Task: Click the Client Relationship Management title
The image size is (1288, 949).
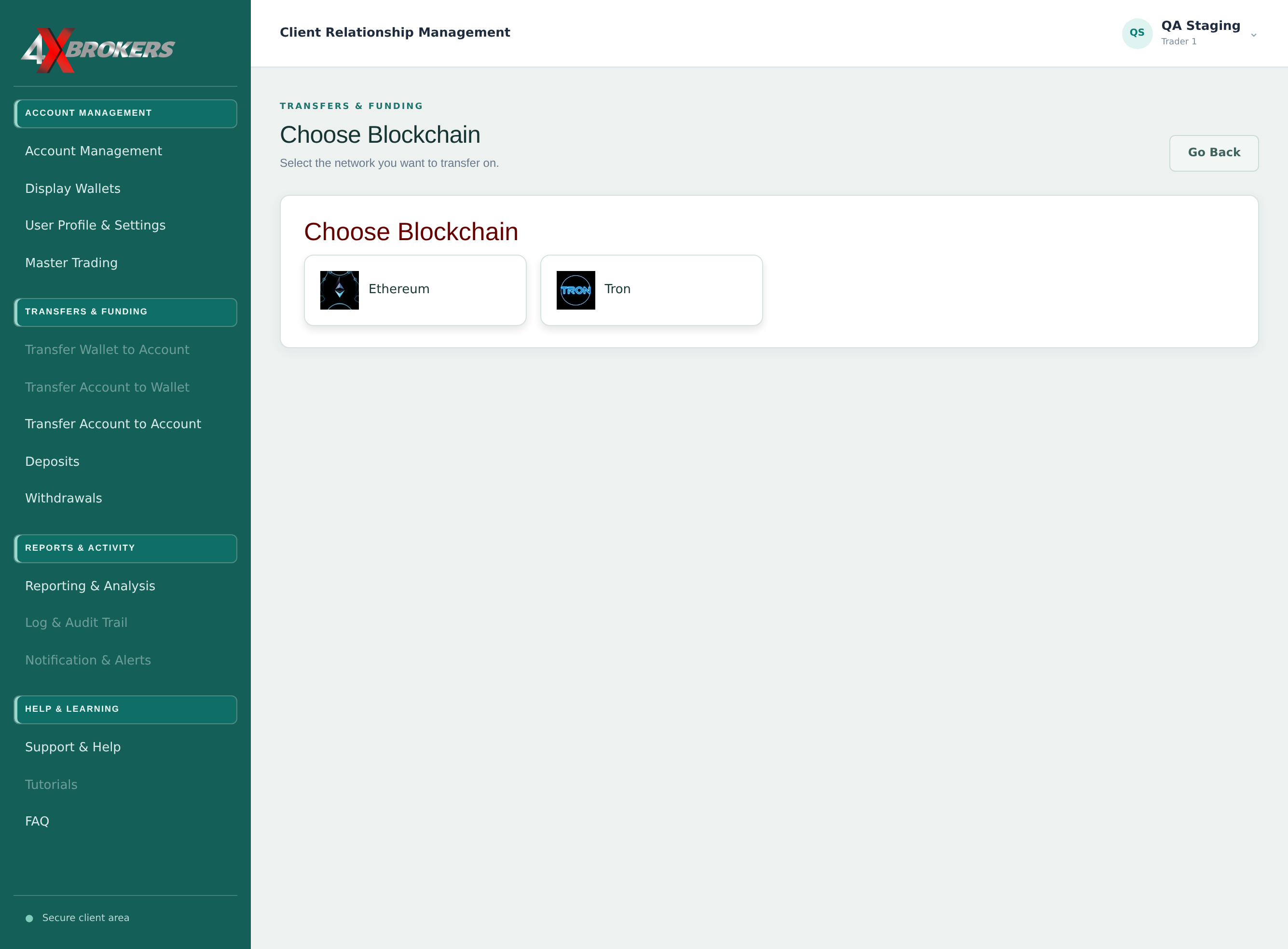Action: (395, 33)
